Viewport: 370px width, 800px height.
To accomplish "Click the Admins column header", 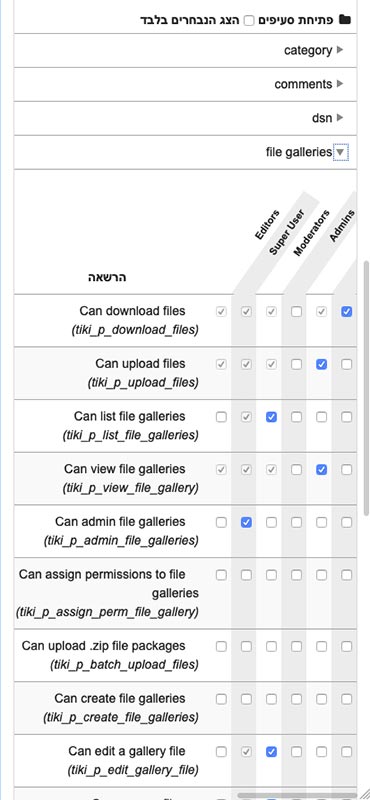I will (x=341, y=225).
